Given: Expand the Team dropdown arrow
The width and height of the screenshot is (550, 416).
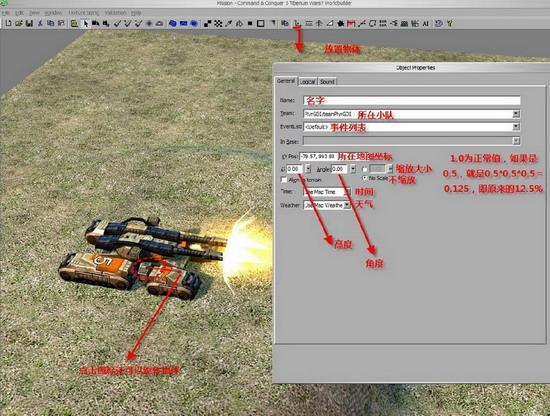Looking at the screenshot, I should tap(516, 114).
